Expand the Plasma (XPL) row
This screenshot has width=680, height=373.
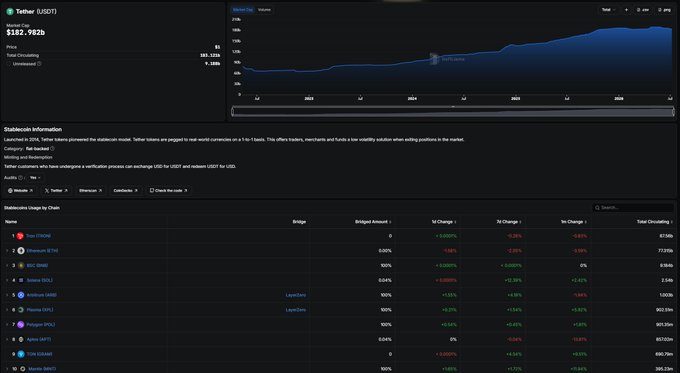tap(7, 310)
